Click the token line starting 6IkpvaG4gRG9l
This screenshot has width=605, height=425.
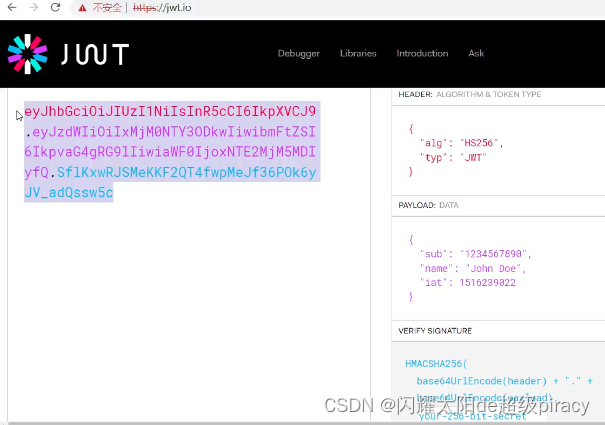click(x=170, y=152)
